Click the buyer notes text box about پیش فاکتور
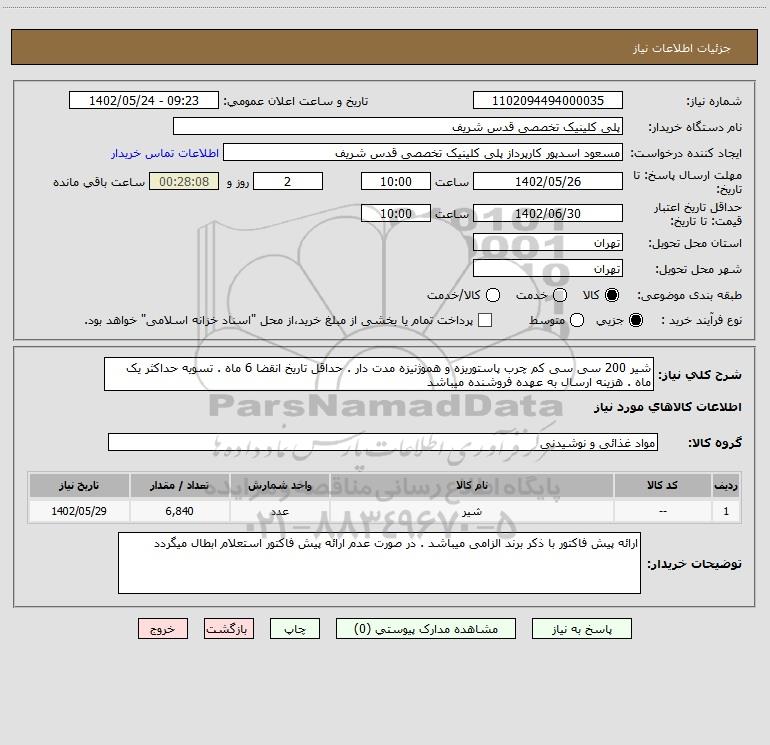The width and height of the screenshot is (770, 745). coord(379,563)
